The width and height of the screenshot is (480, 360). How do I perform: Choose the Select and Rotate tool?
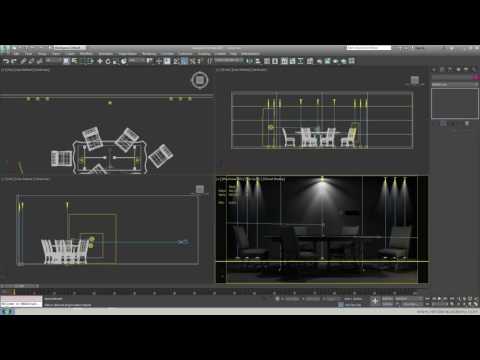108,61
